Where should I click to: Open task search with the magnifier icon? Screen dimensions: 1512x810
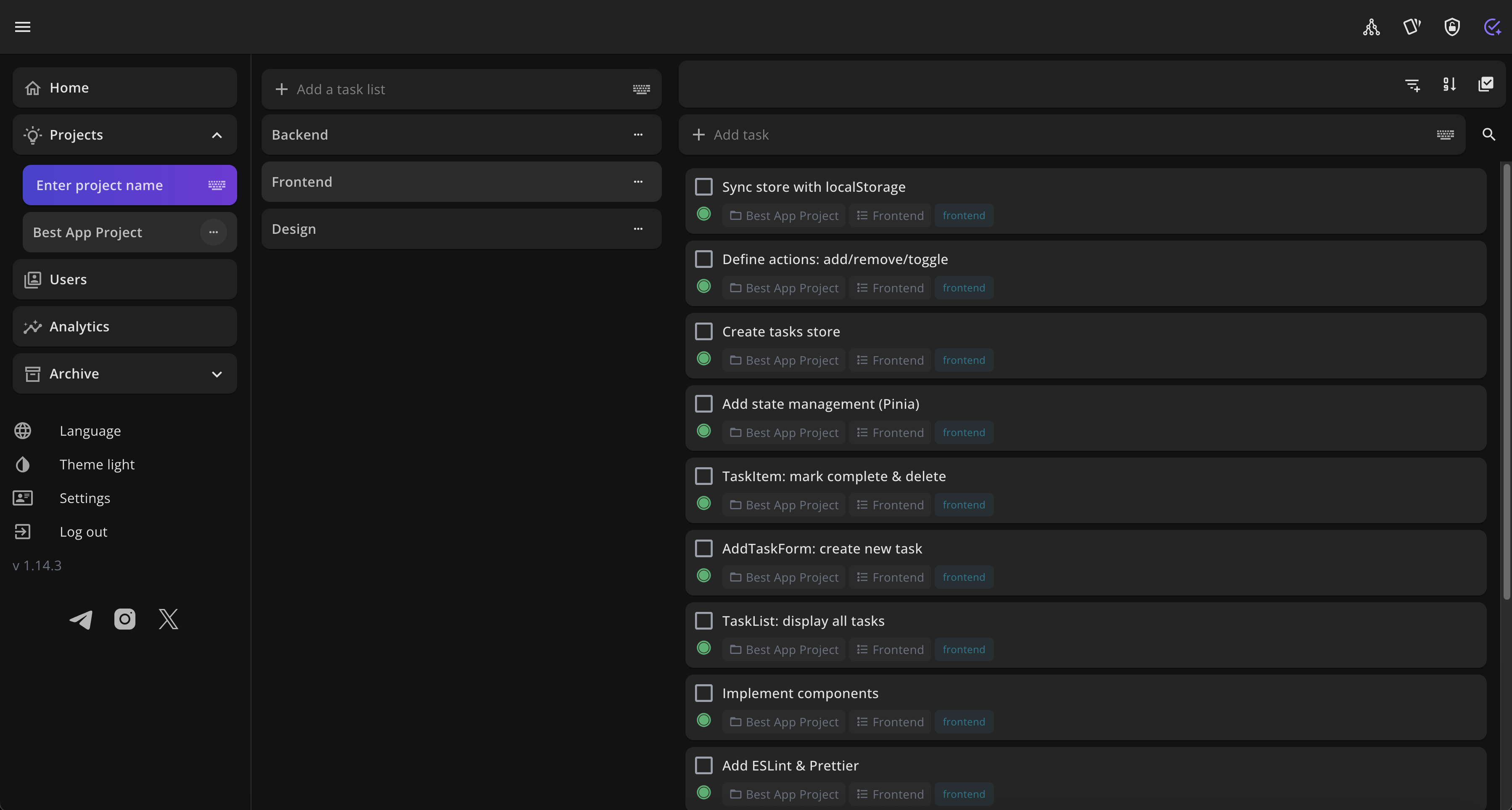click(1488, 135)
